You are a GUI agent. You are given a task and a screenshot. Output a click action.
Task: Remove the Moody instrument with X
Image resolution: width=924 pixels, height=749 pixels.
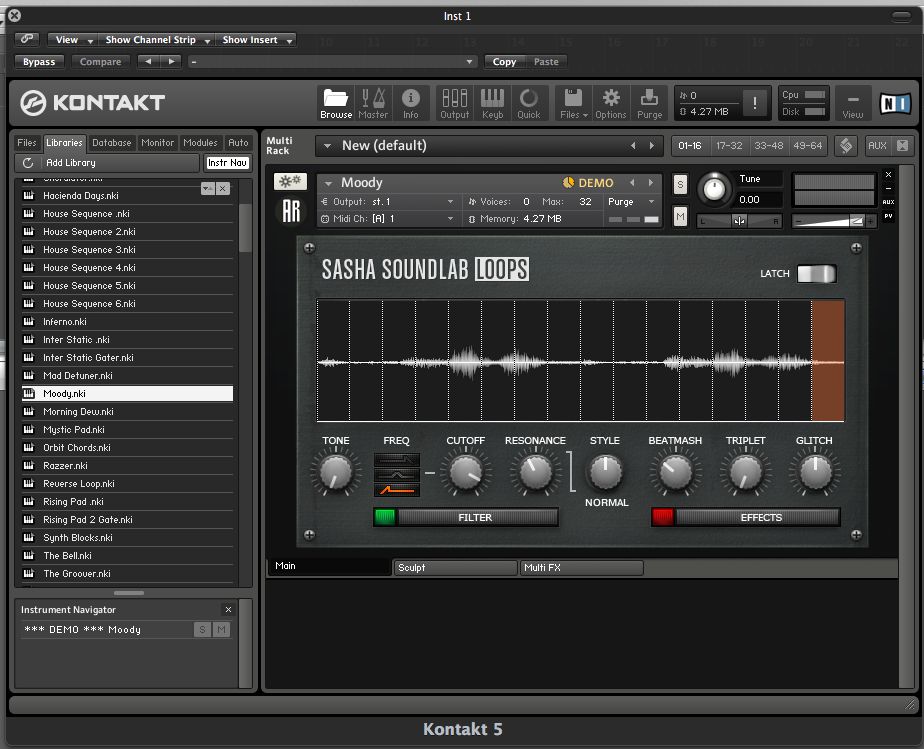point(889,174)
